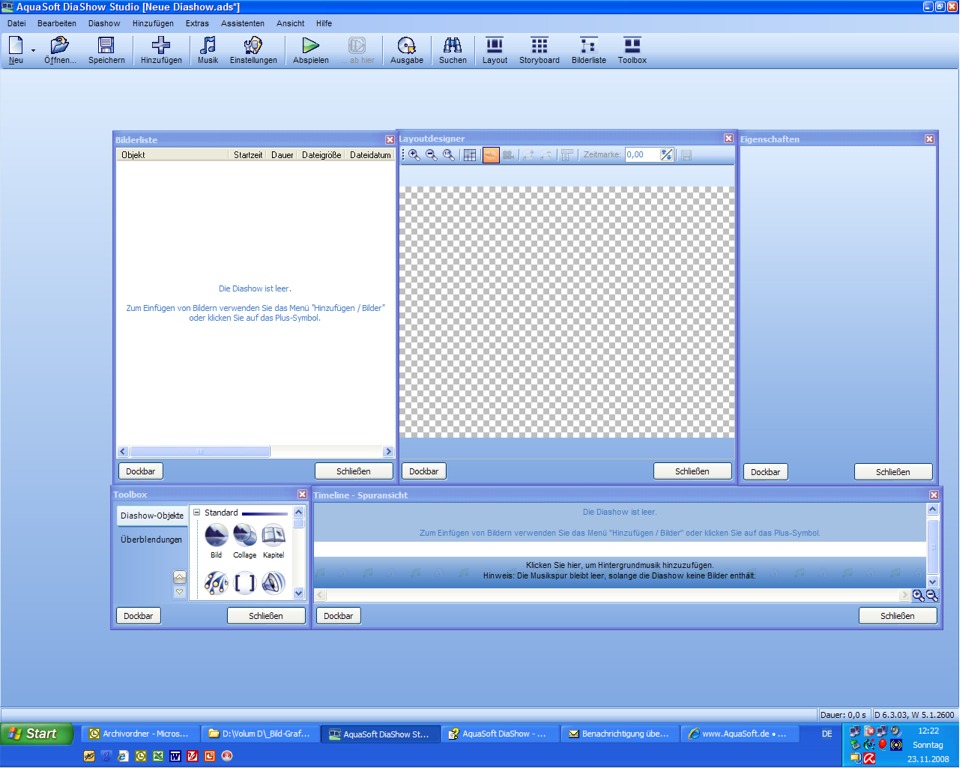Insert a Collage object from Toolbox
Image resolution: width=975 pixels, height=768 pixels.
245,539
